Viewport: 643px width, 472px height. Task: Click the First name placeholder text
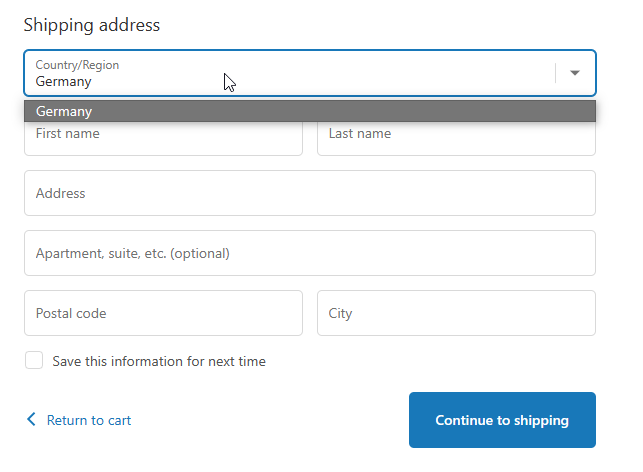[x=67, y=133]
